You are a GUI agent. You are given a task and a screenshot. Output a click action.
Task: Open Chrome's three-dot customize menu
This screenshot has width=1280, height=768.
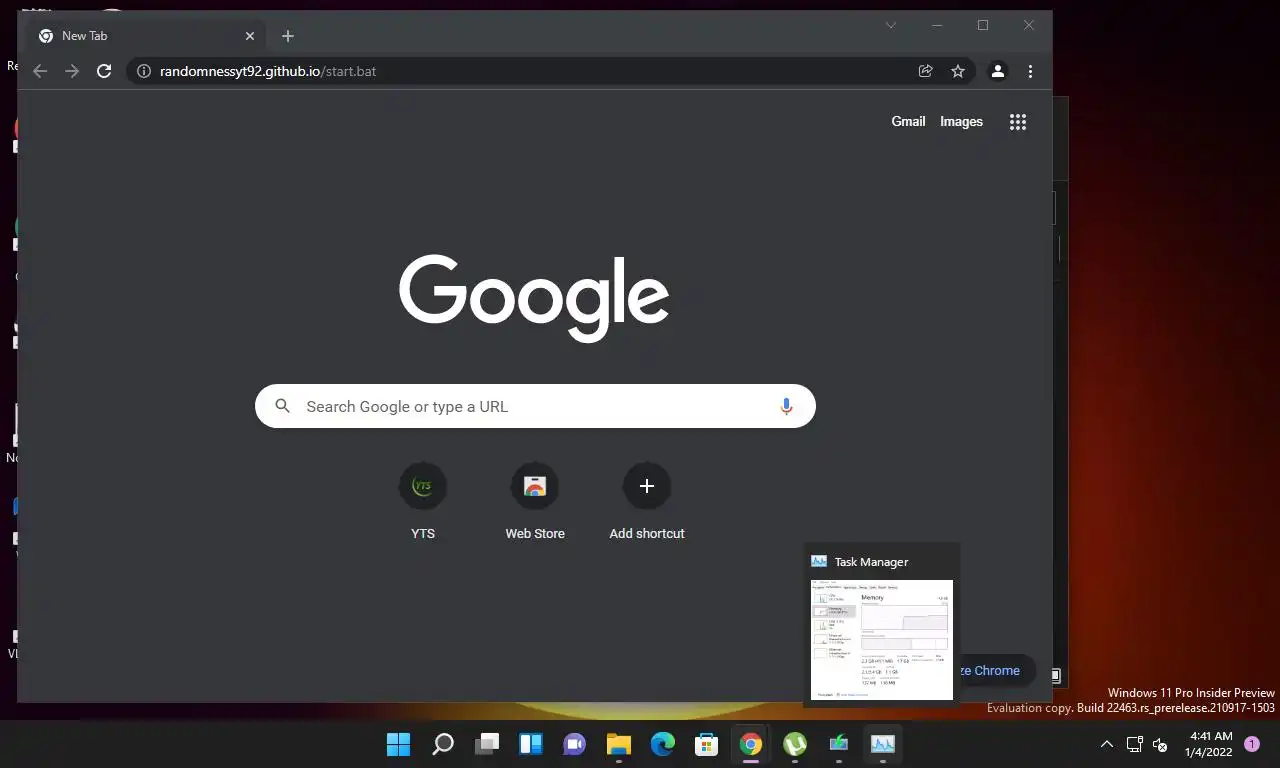click(1030, 71)
